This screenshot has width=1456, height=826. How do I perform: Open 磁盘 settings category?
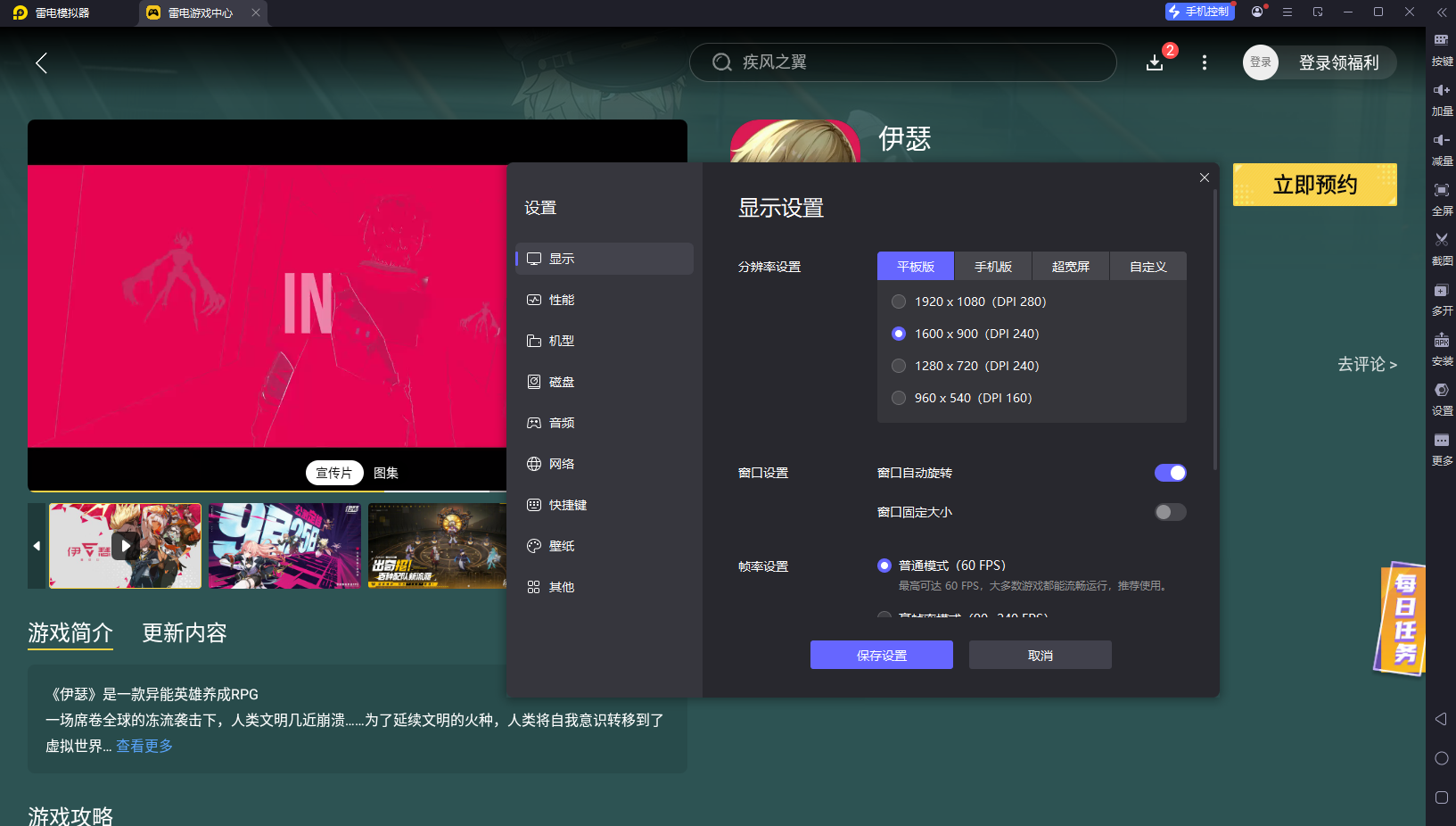coord(605,382)
